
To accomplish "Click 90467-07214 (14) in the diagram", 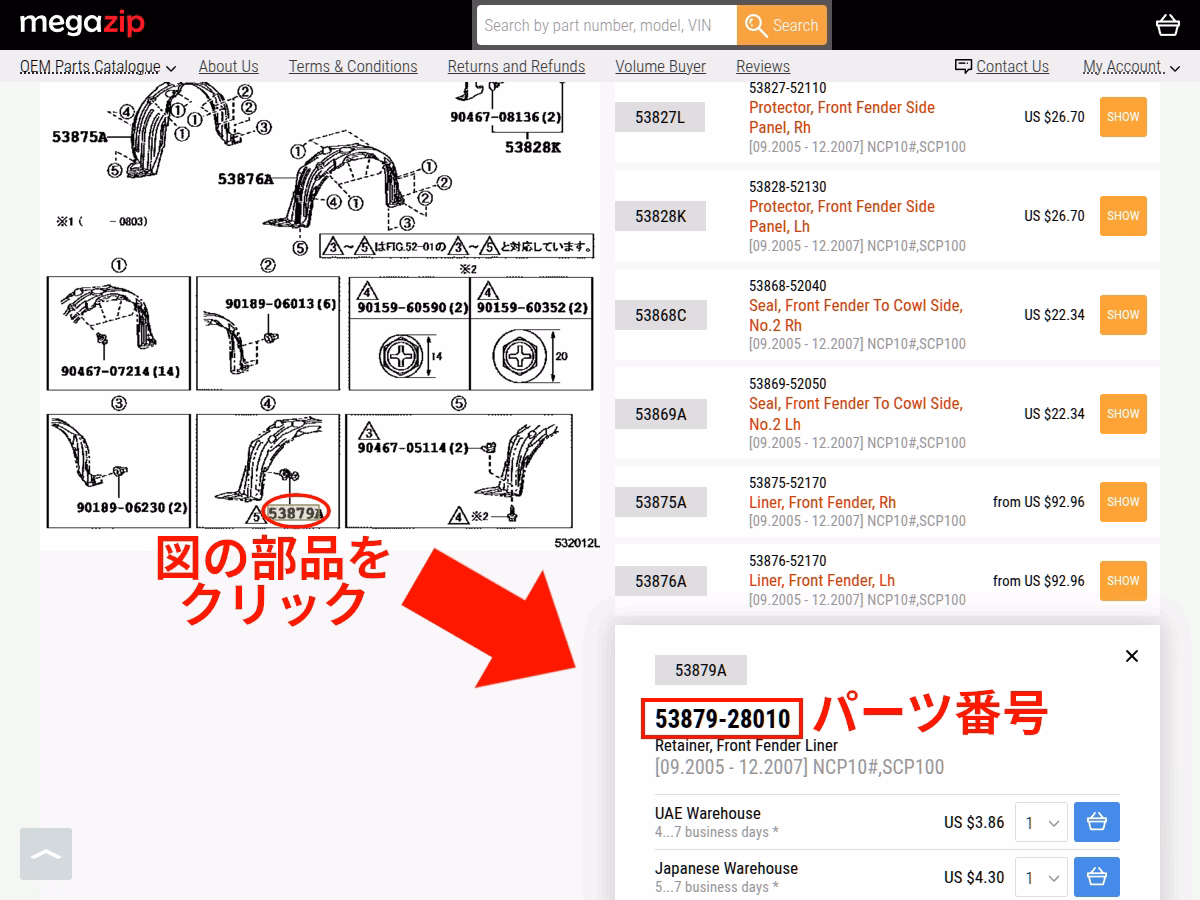I will coord(120,372).
